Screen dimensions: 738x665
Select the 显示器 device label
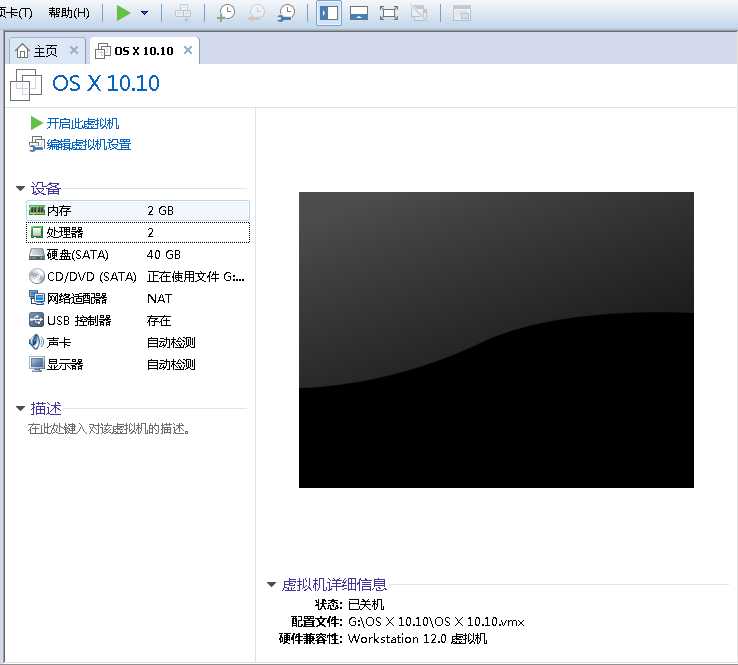click(x=65, y=364)
